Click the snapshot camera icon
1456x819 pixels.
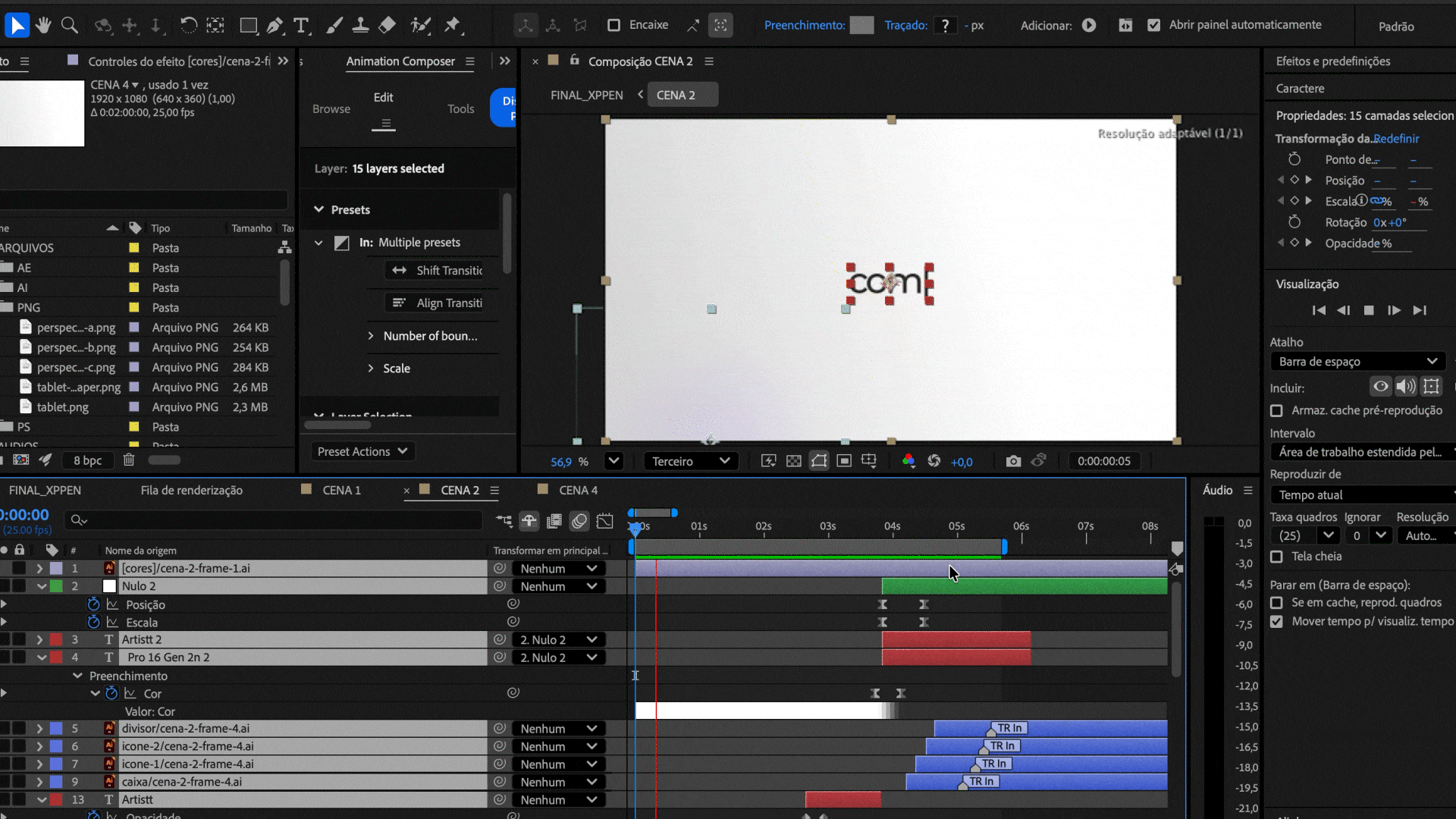point(1013,461)
